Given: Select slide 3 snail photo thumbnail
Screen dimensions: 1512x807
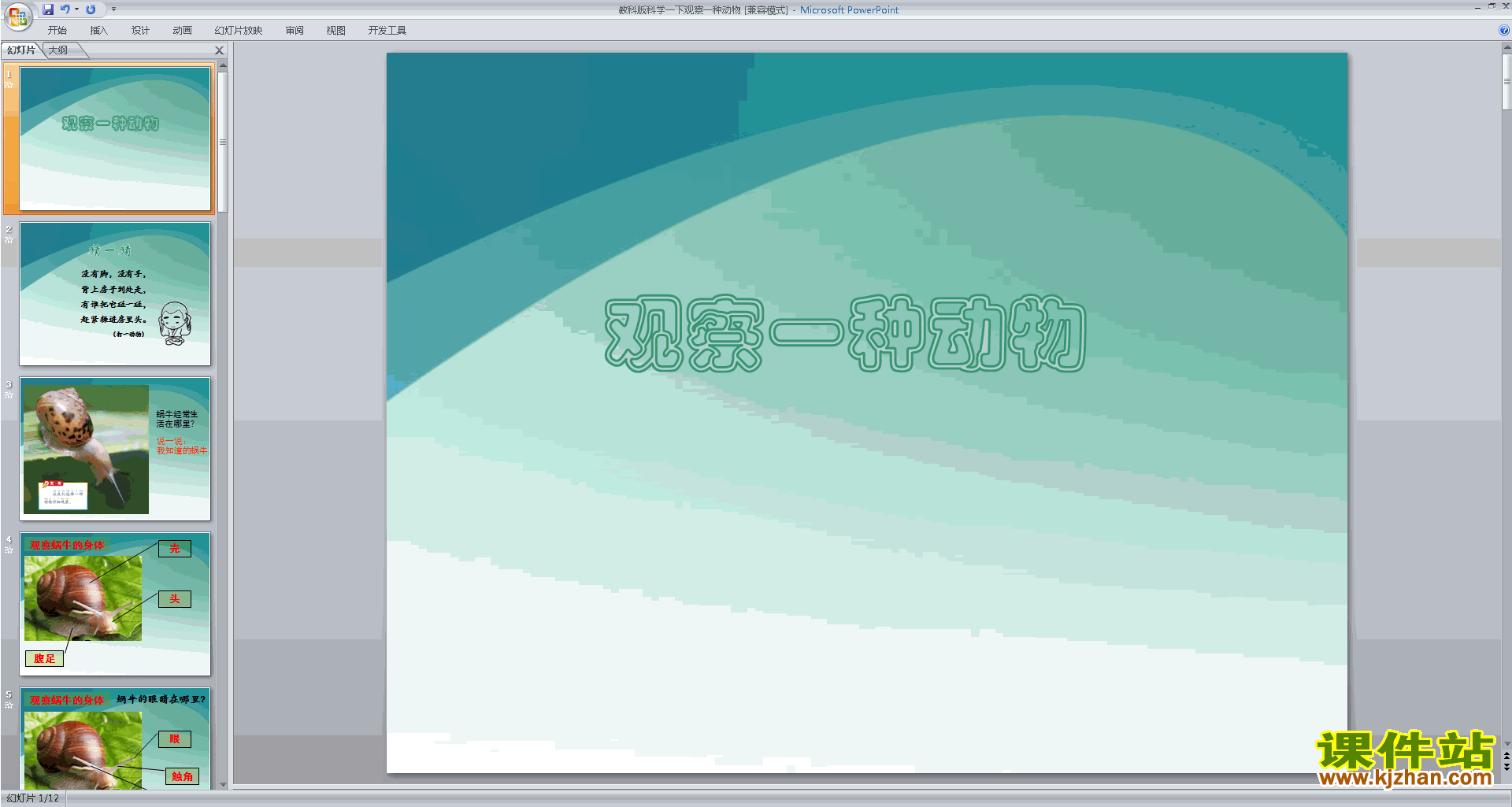Looking at the screenshot, I should [115, 449].
